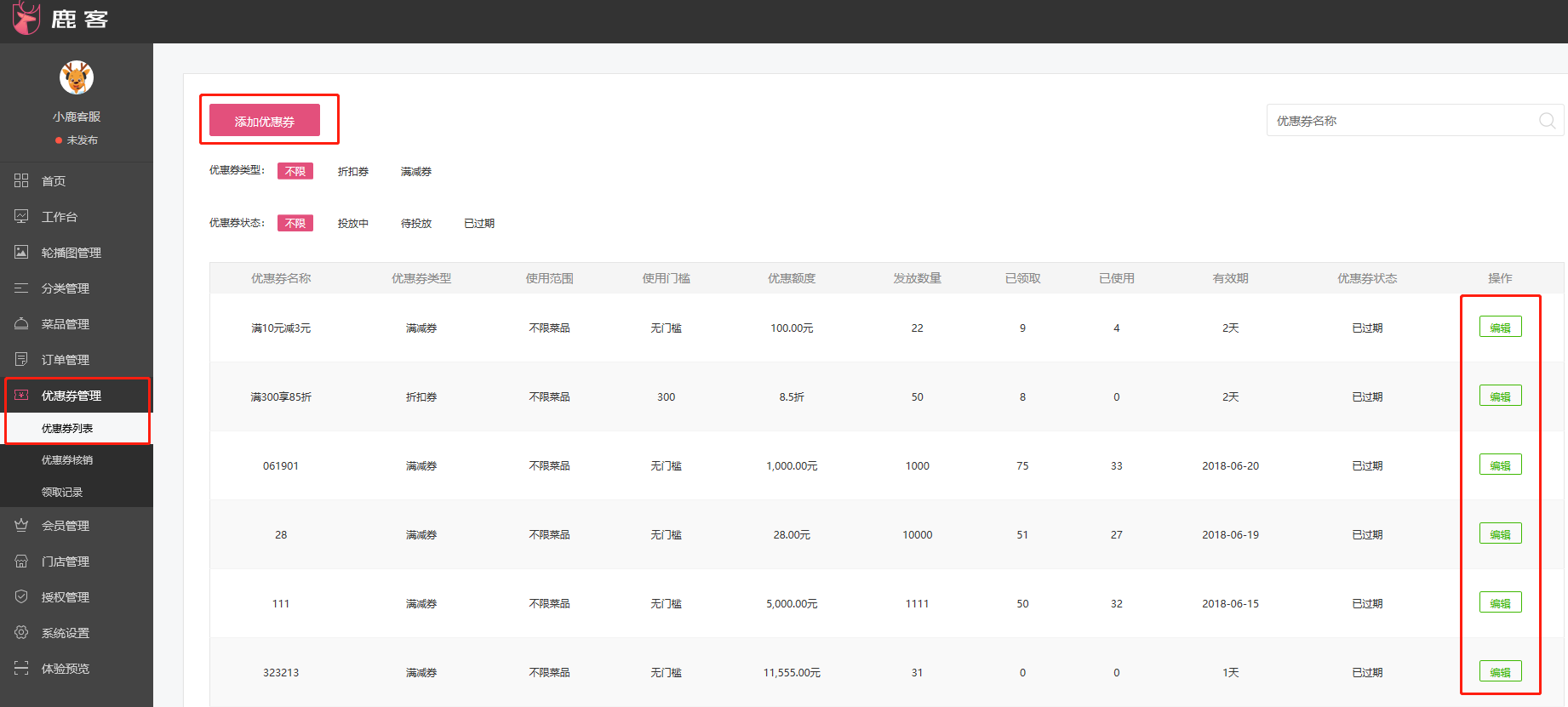Click the 订单管理 document icon
Image resolution: width=1568 pixels, height=707 pixels.
(x=21, y=359)
